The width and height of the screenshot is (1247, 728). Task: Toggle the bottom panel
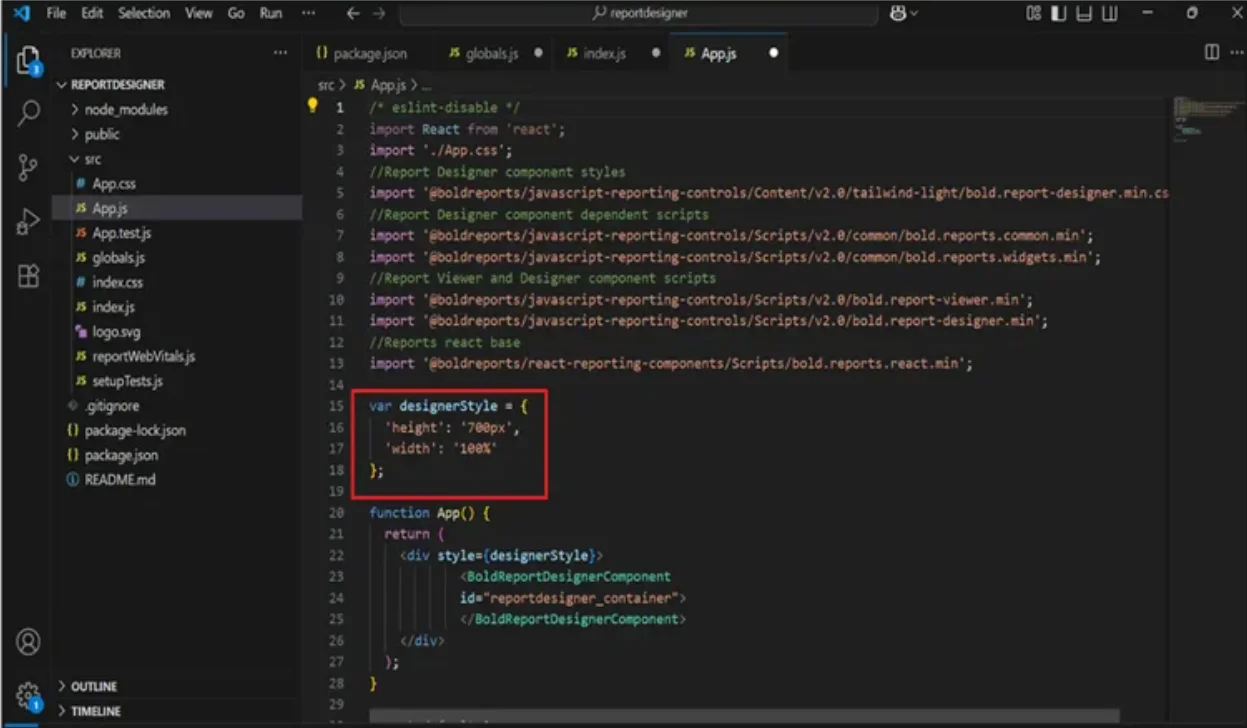(1084, 14)
